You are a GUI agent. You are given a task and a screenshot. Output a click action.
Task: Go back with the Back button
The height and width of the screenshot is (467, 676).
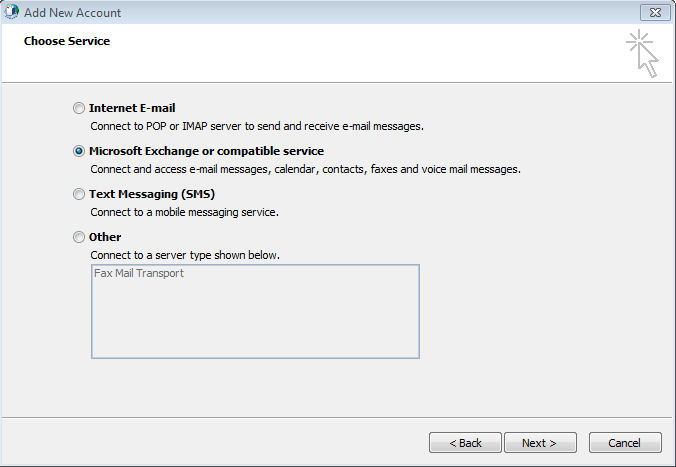click(x=465, y=442)
